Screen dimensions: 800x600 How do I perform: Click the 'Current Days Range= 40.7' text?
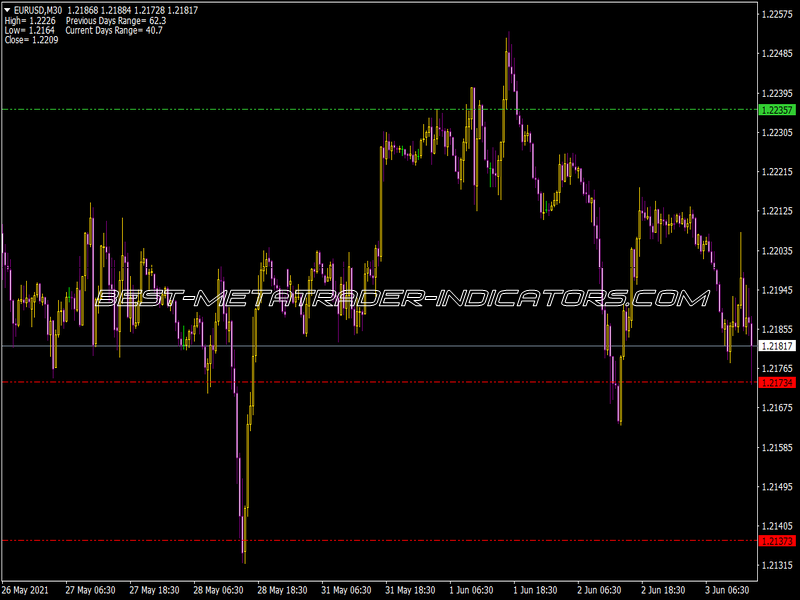(114, 31)
